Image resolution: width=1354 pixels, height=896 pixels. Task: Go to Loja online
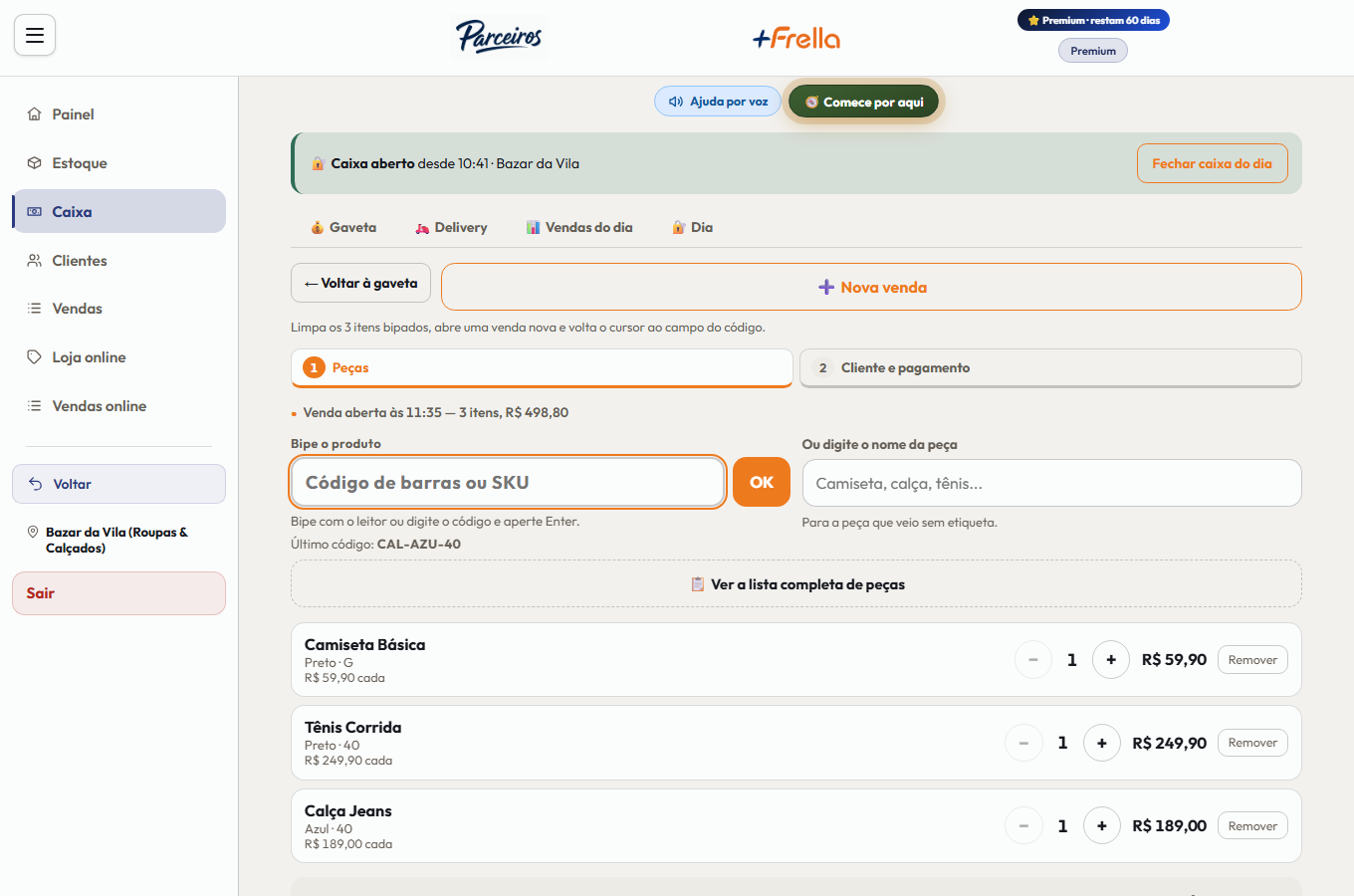(118, 357)
